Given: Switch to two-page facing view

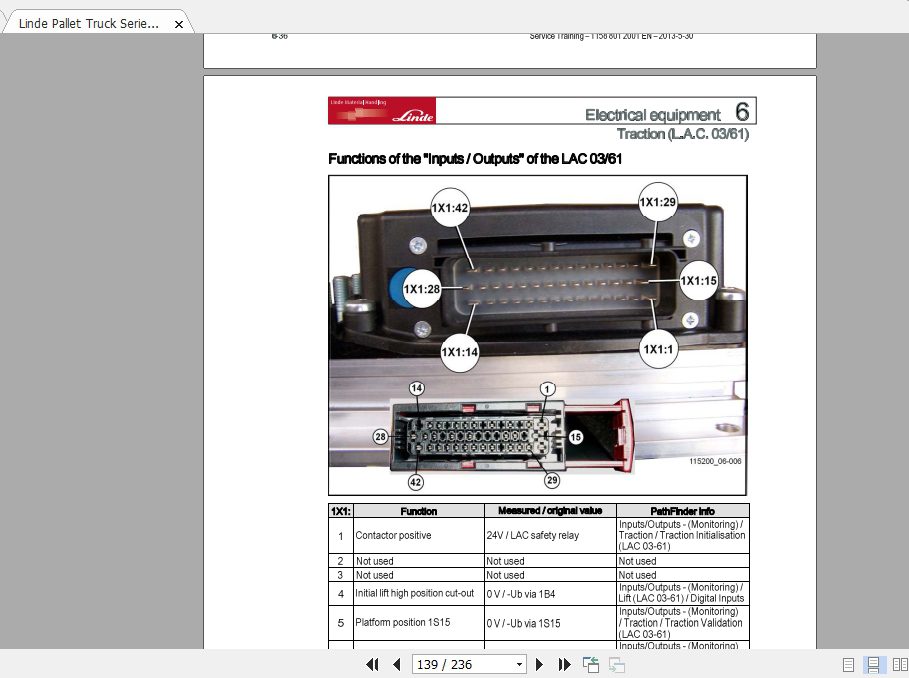Looking at the screenshot, I should click(900, 665).
